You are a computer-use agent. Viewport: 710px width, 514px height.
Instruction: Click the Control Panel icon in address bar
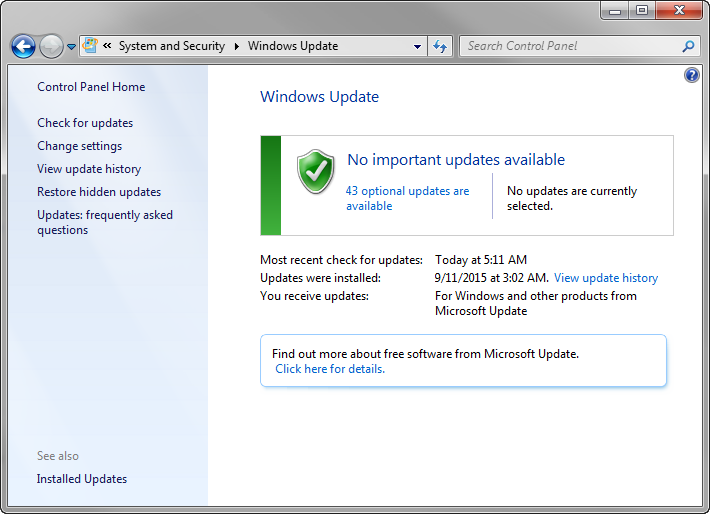pyautogui.click(x=90, y=45)
